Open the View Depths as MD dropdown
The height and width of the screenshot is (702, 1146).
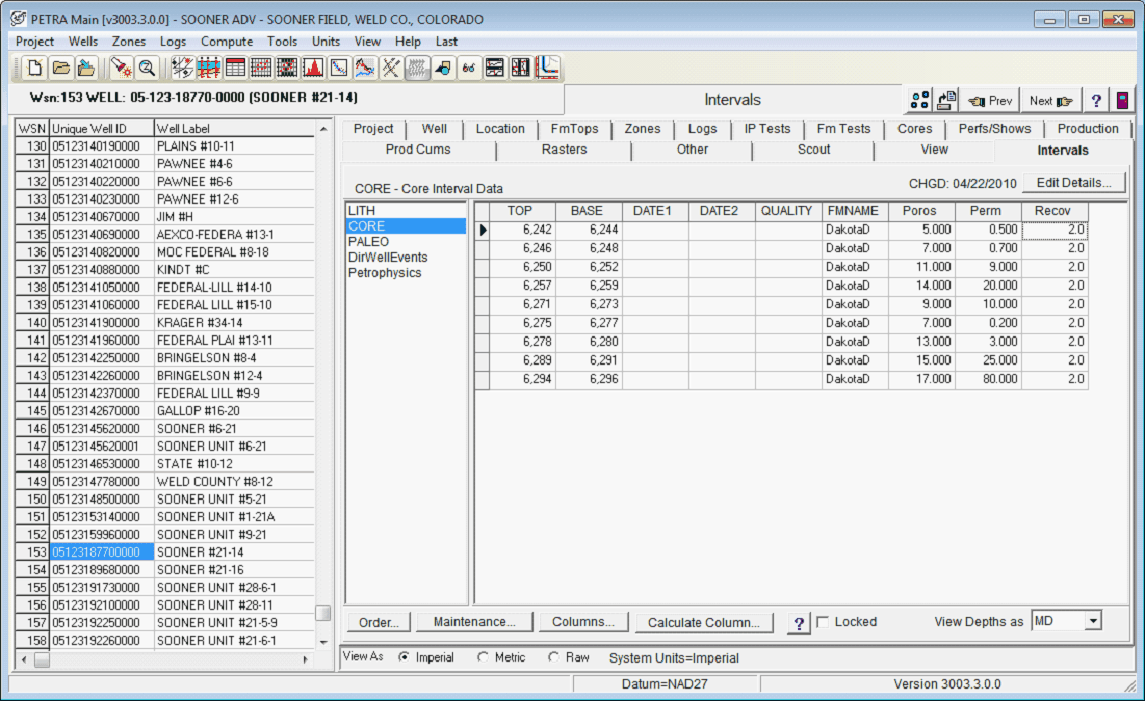1092,622
